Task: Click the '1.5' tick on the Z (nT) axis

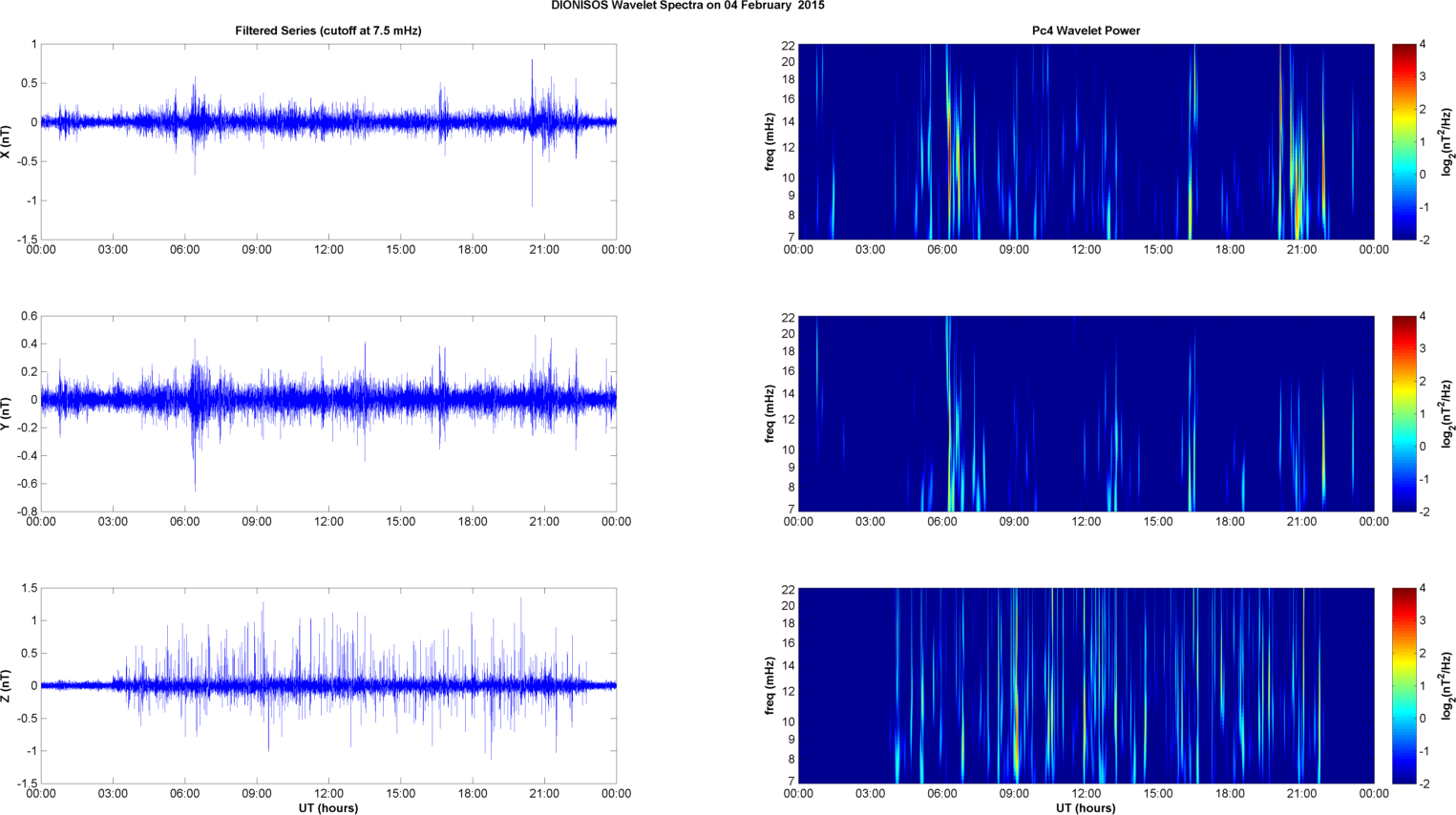Action: (x=29, y=589)
